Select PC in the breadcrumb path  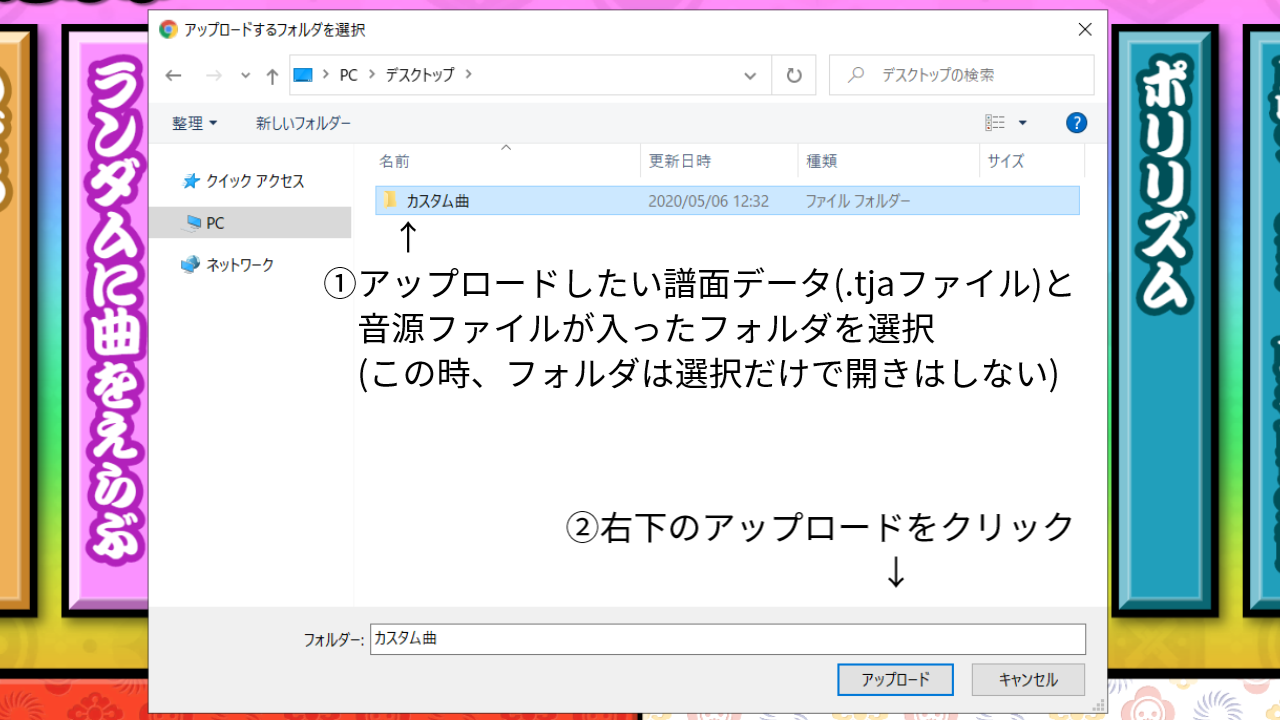347,75
